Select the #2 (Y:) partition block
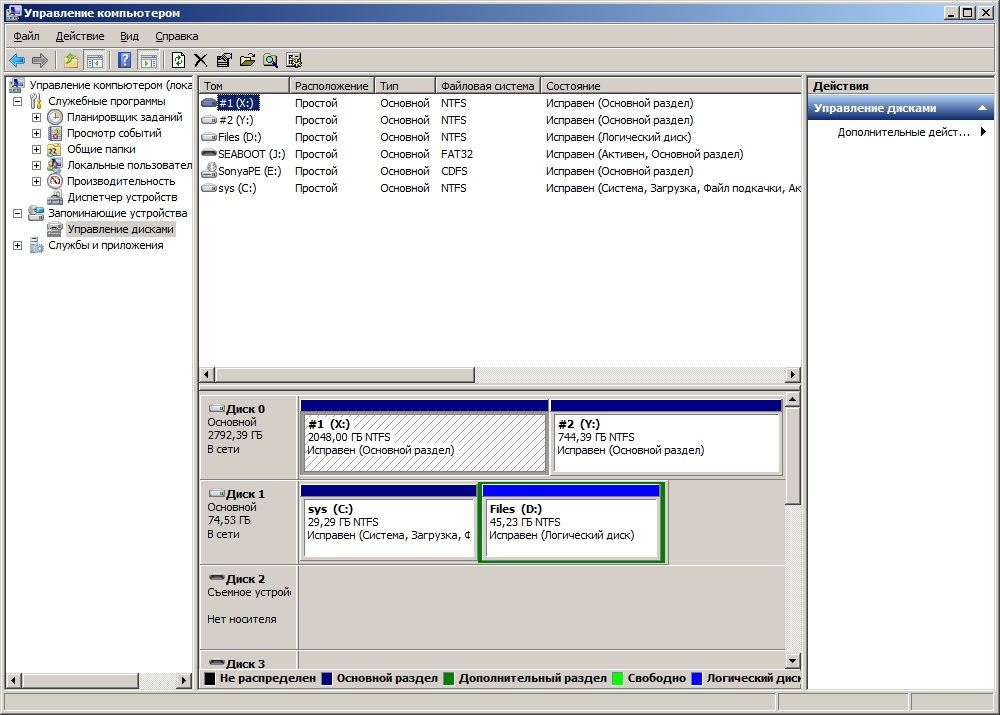This screenshot has width=1000, height=715. (666, 443)
